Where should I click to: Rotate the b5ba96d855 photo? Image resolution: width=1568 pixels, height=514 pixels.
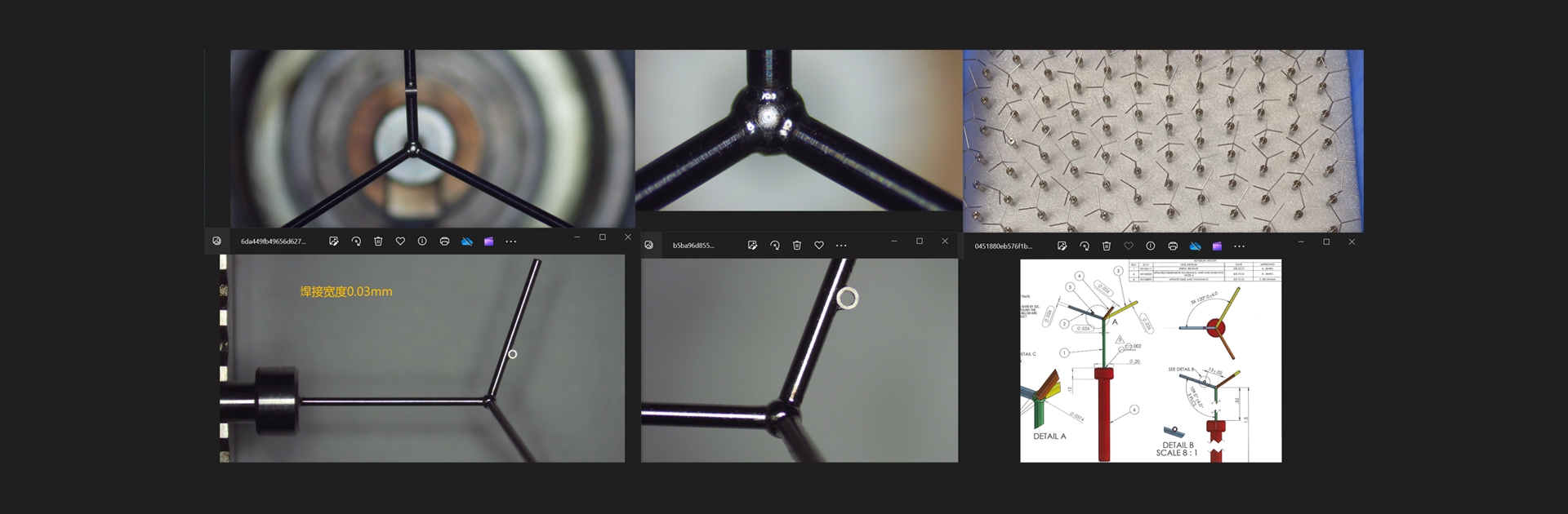click(775, 246)
